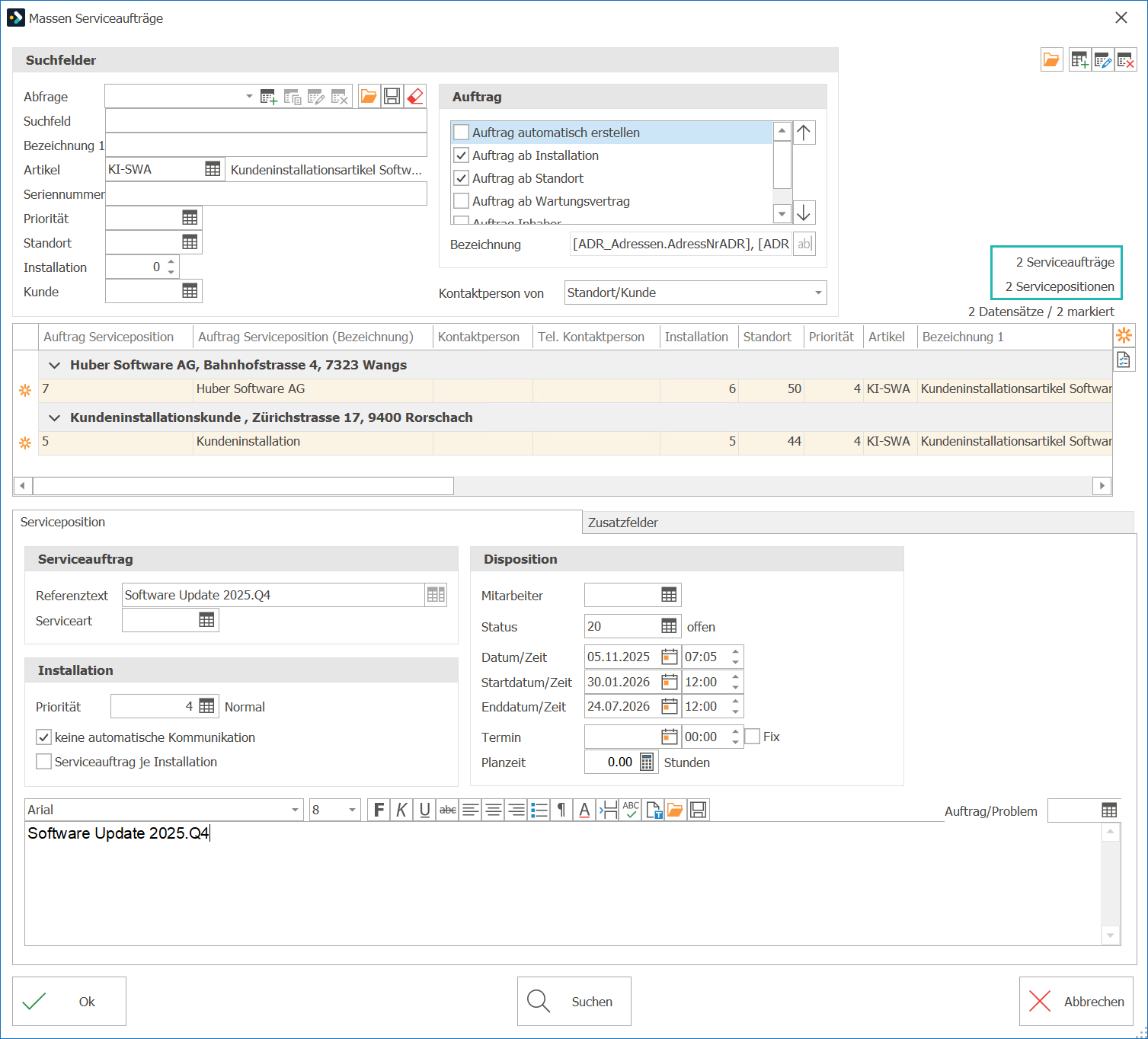The image size is (1148, 1039).
Task: Check the Fix checkbox next to Termin
Action: [x=753, y=737]
